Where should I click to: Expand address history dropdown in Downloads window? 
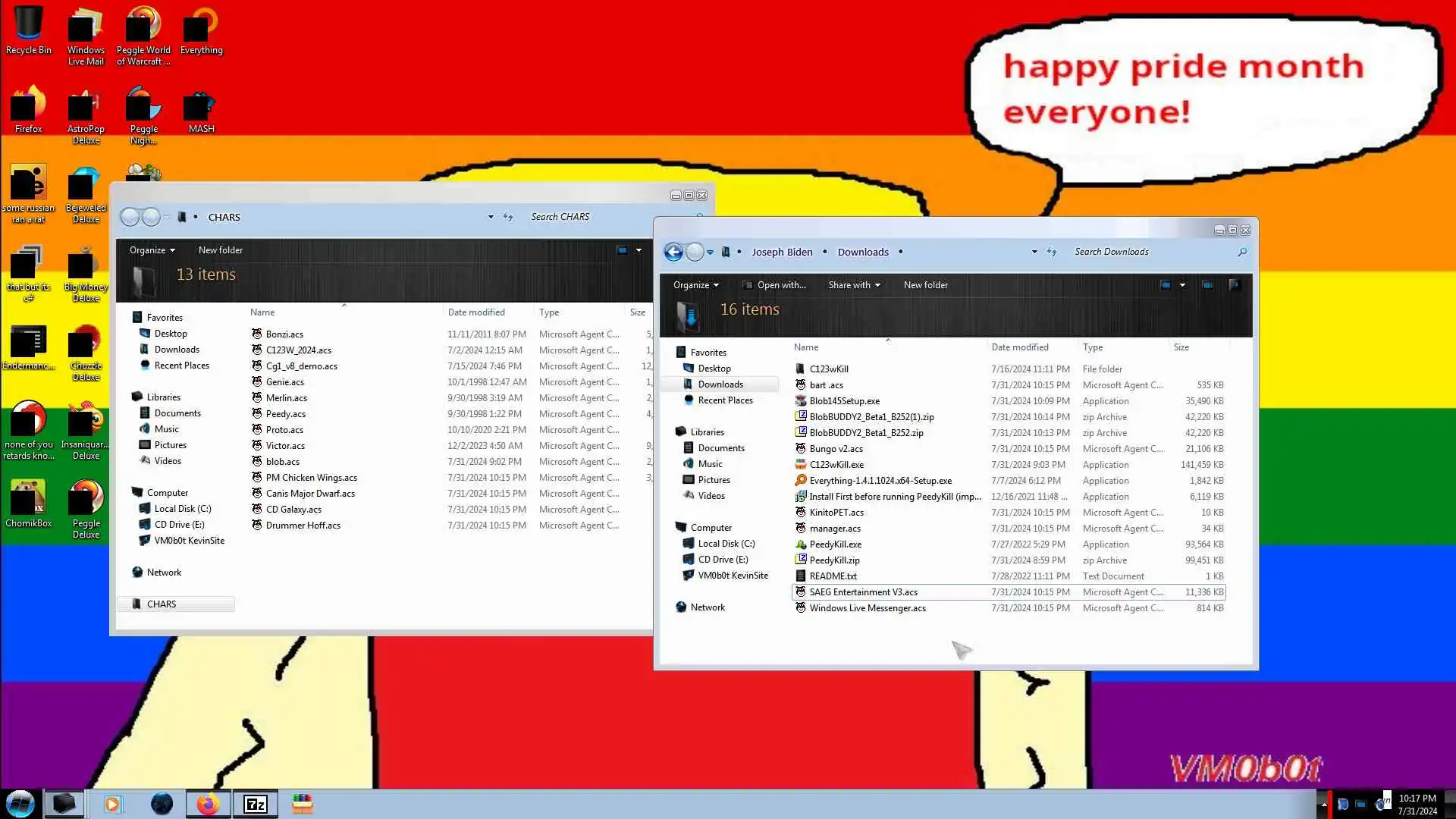(x=1034, y=252)
